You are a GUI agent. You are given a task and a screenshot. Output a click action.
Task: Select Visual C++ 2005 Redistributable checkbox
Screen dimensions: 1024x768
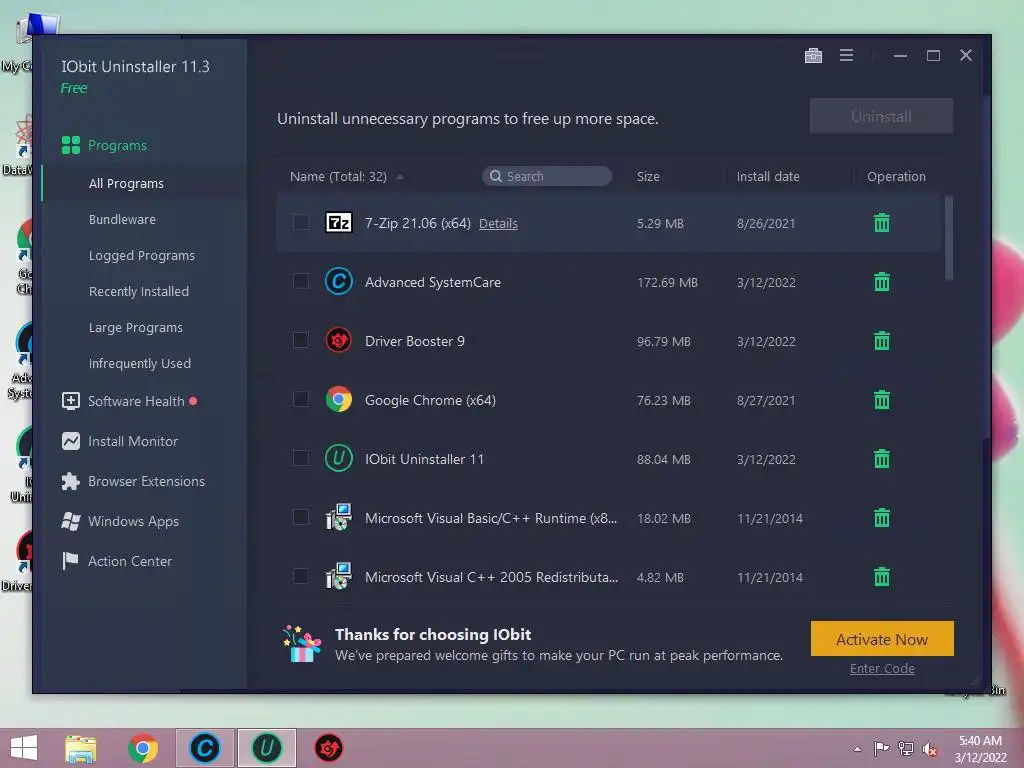300,576
